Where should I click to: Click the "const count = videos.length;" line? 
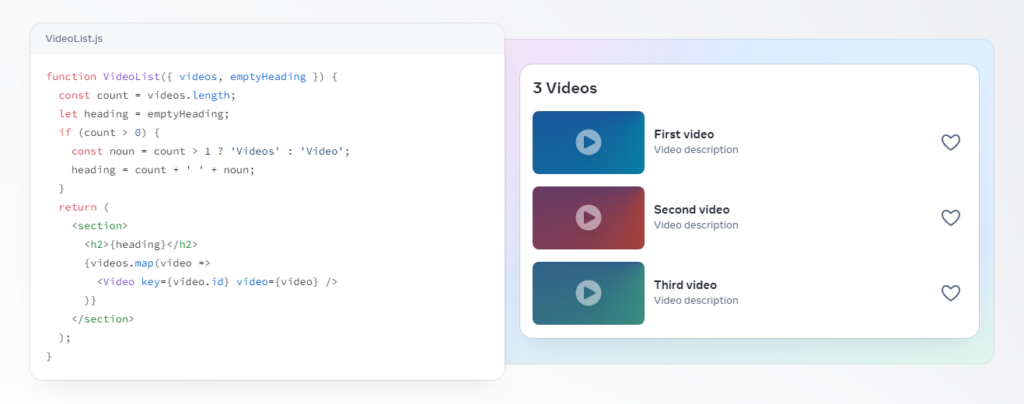click(x=147, y=95)
